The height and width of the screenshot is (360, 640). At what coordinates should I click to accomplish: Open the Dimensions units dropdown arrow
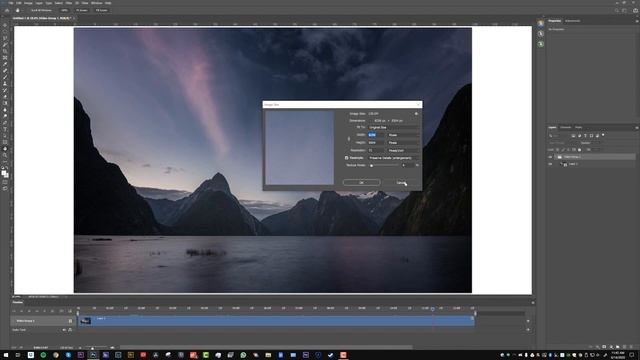click(x=371, y=121)
